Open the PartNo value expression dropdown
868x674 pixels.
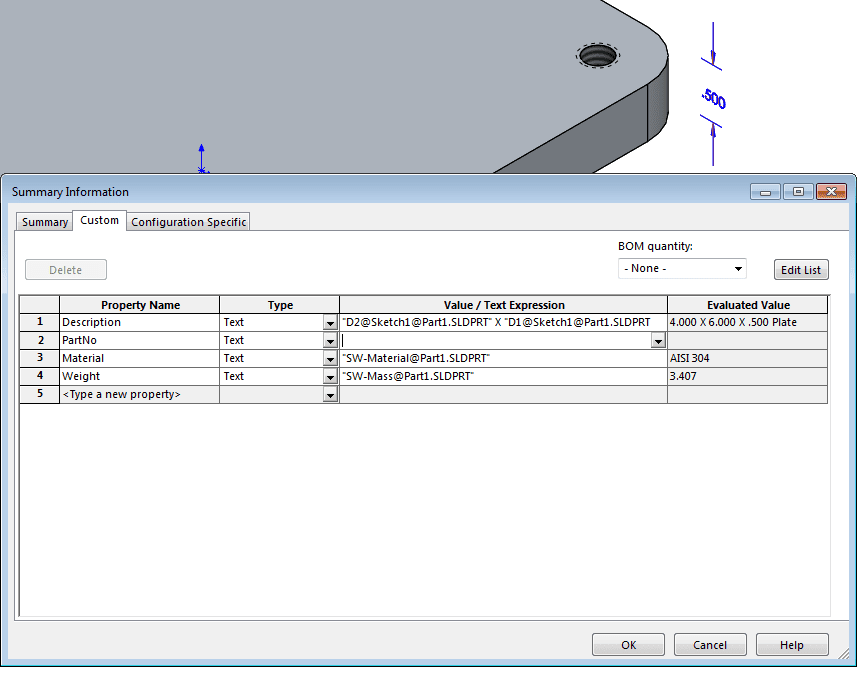tap(658, 341)
